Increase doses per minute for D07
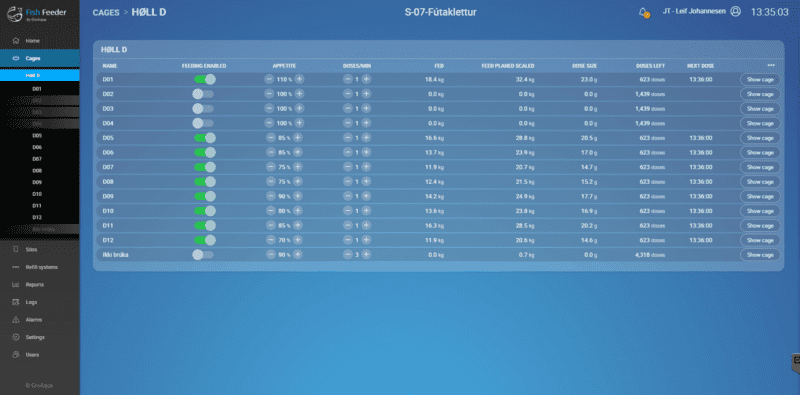800x395 pixels. 366,167
